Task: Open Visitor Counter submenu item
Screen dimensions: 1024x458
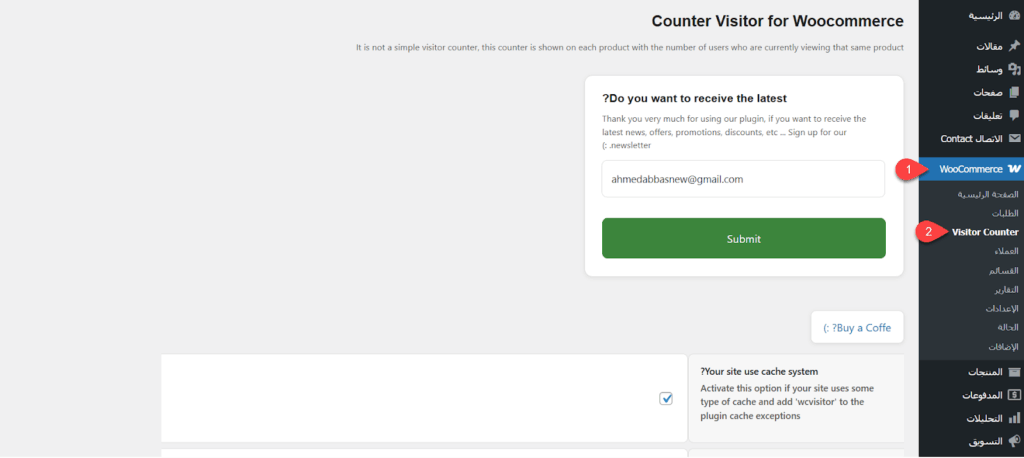Action: pyautogui.click(x=985, y=232)
